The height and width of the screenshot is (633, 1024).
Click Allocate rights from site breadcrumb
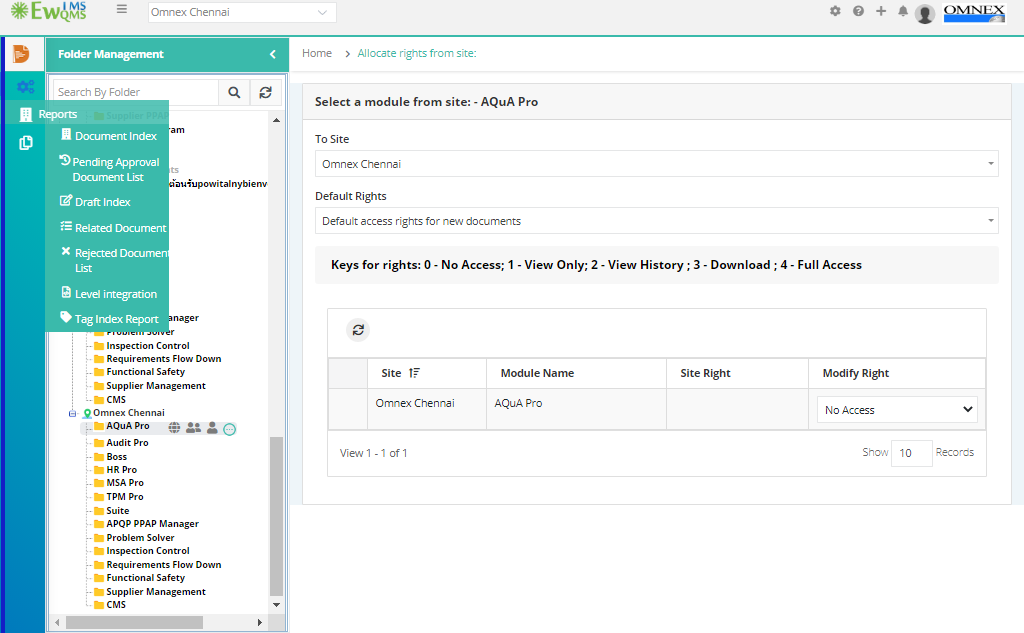pyautogui.click(x=417, y=54)
